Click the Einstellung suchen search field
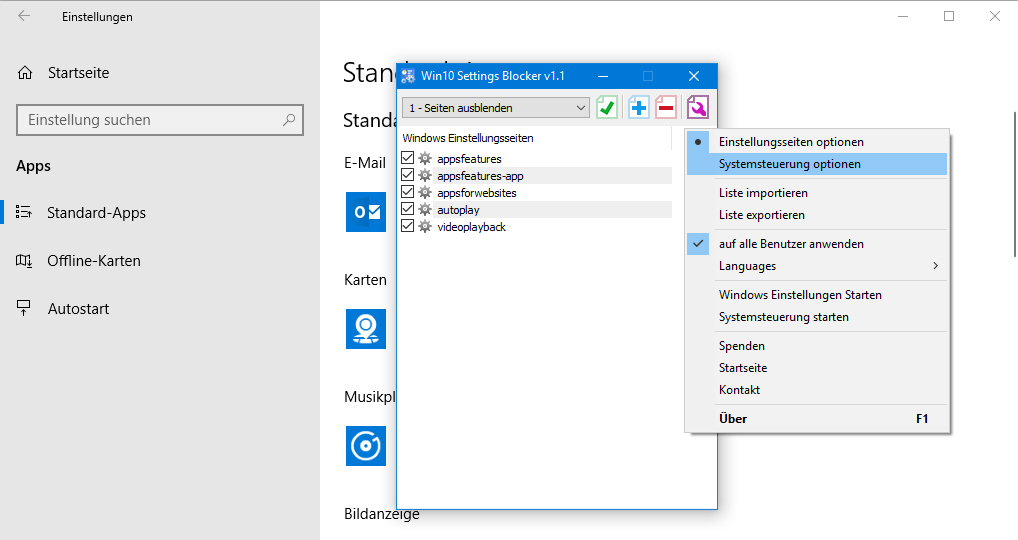The image size is (1018, 540). [x=160, y=120]
